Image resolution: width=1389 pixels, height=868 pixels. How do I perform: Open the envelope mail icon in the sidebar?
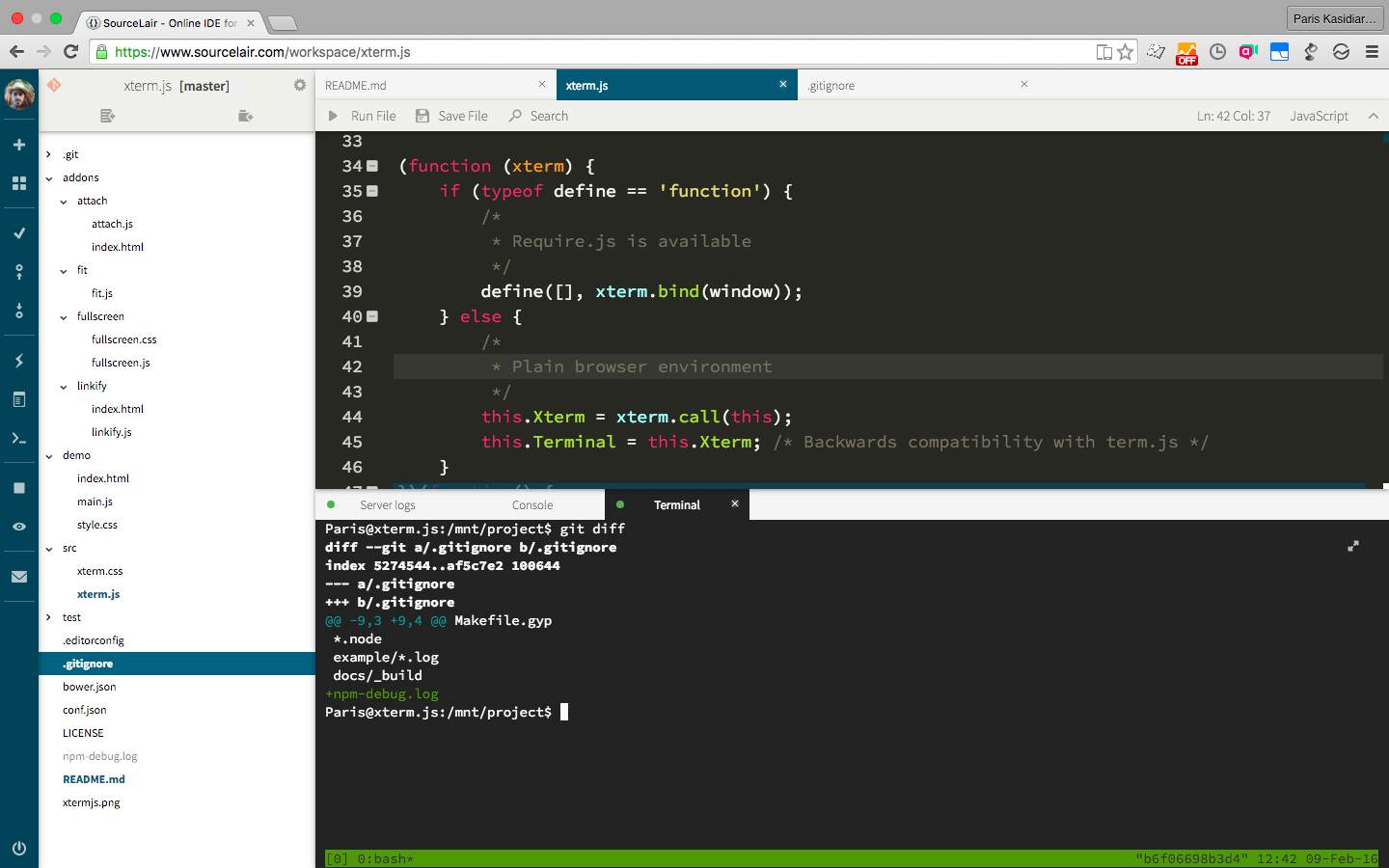tap(18, 577)
